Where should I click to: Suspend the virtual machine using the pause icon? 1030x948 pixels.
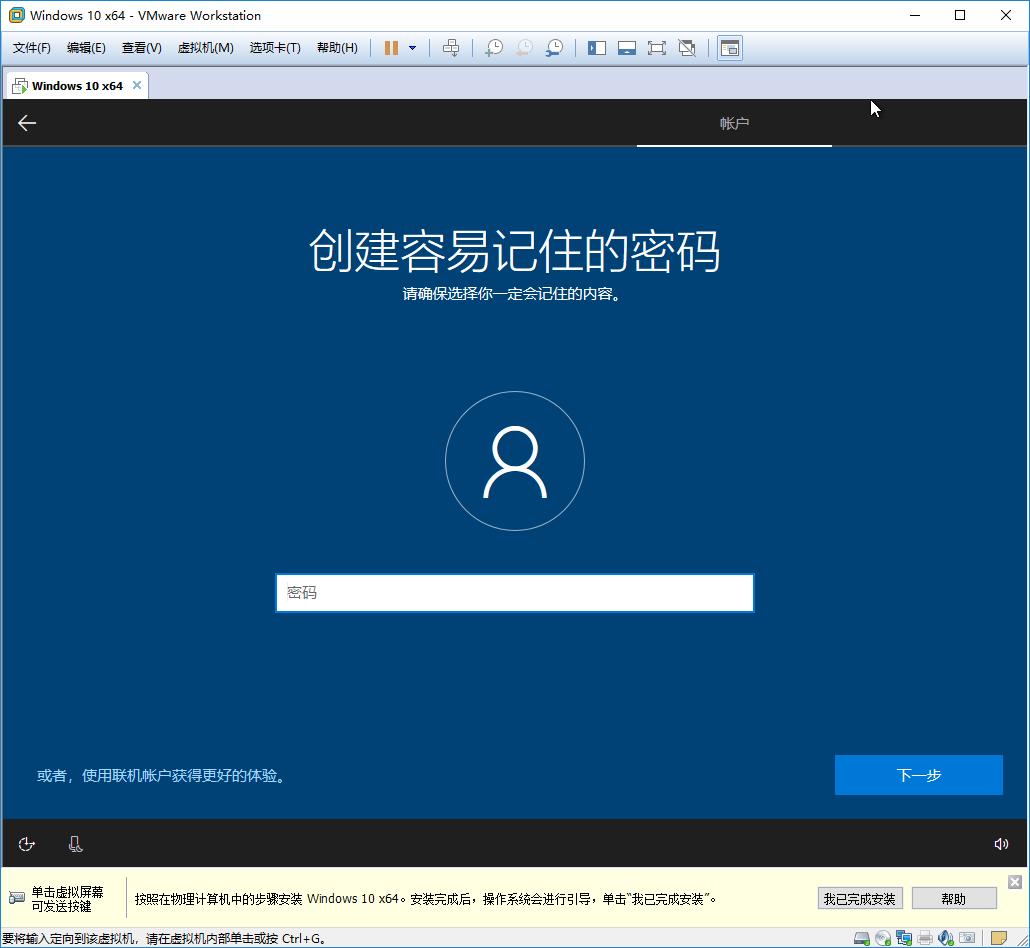click(390, 47)
